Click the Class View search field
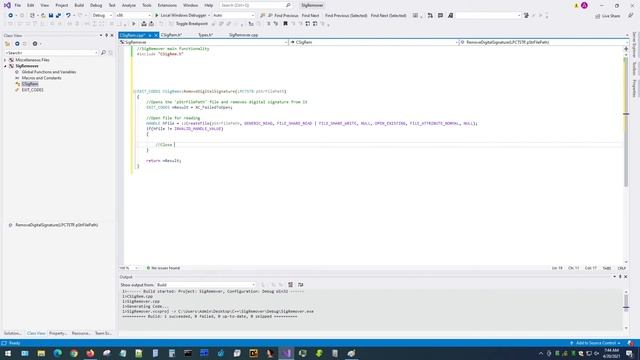This screenshot has width=640, height=360. tap(51, 53)
